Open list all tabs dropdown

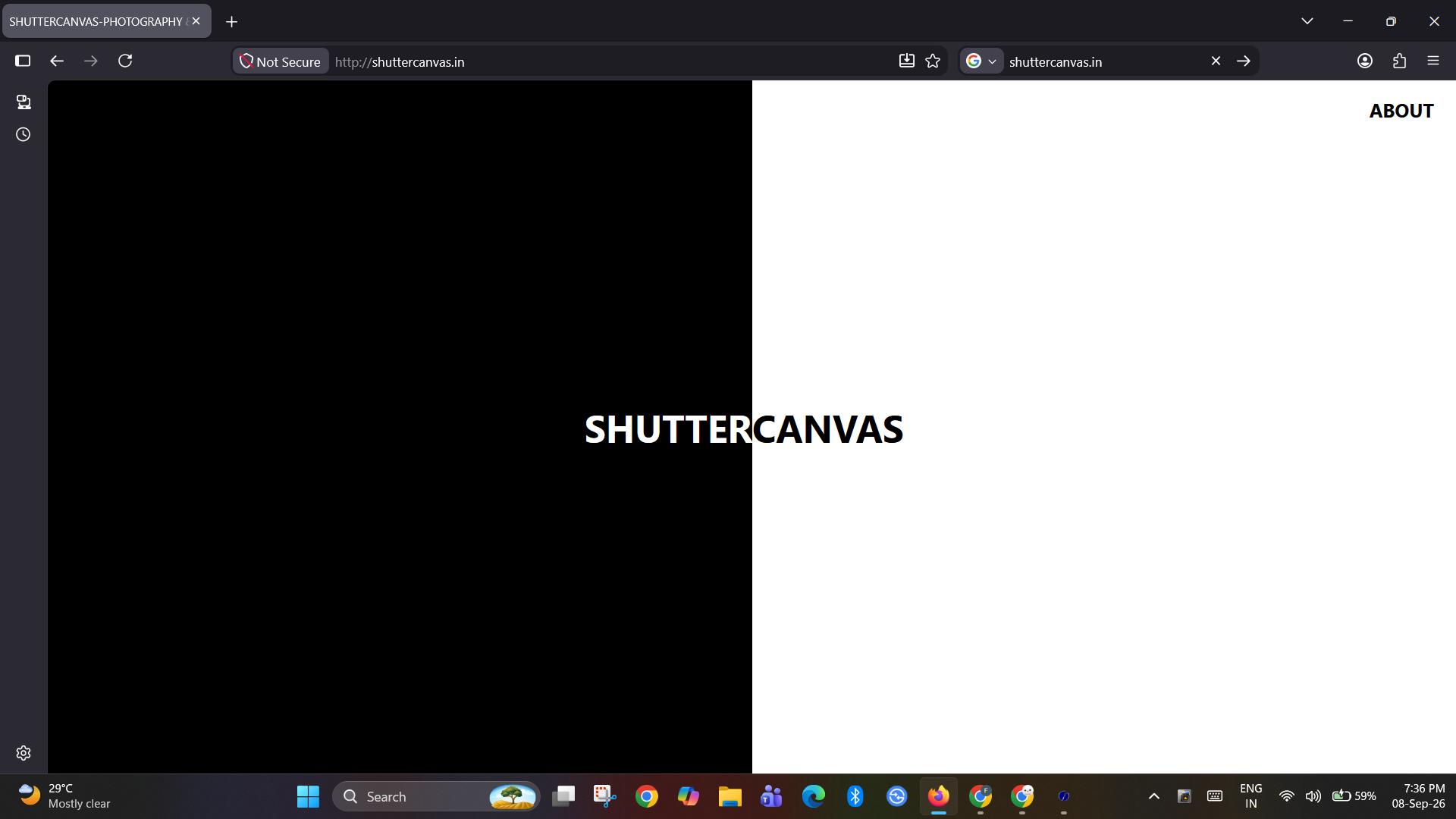point(1307,21)
